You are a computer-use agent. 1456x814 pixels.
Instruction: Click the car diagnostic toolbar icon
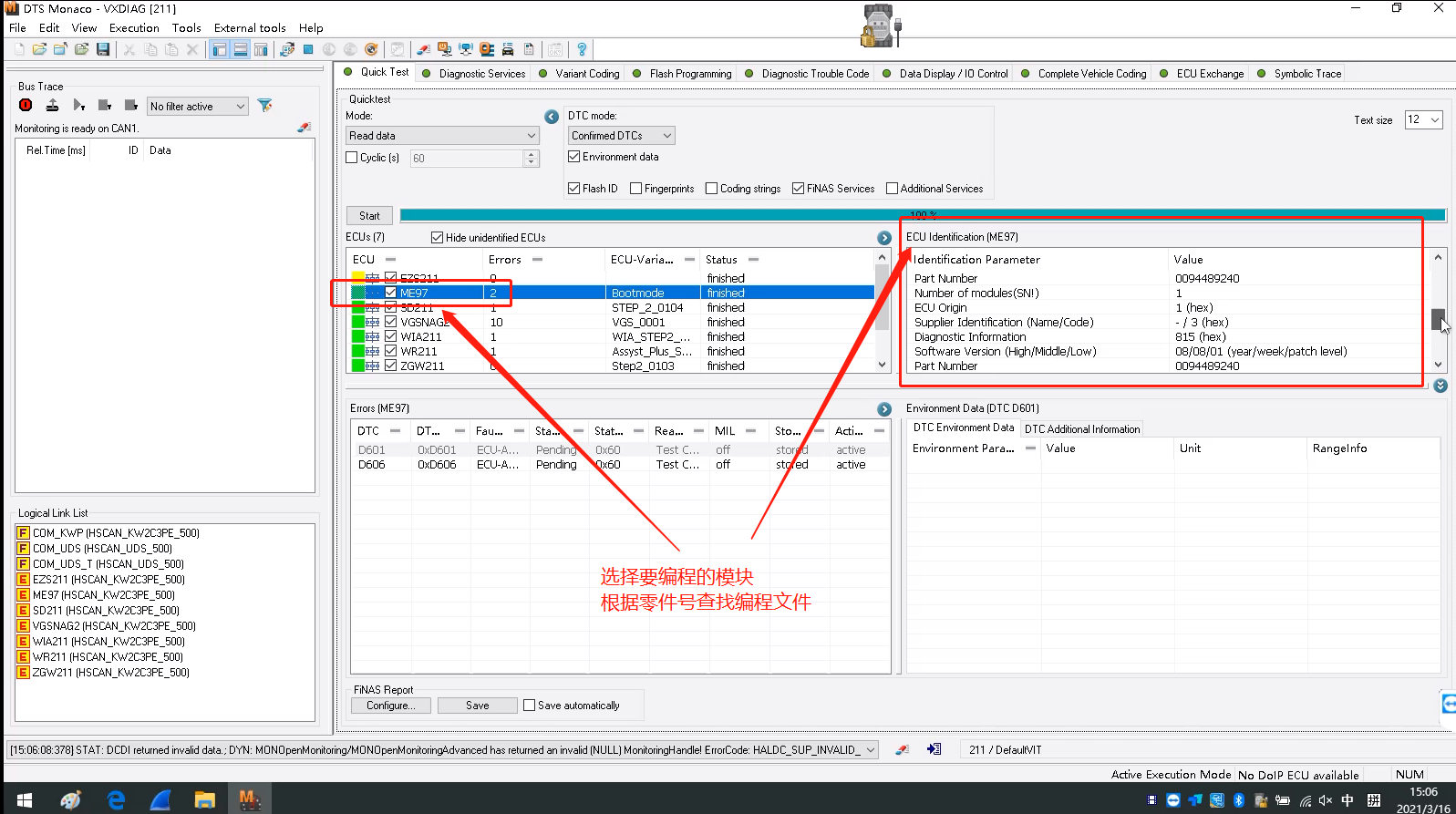point(507,49)
